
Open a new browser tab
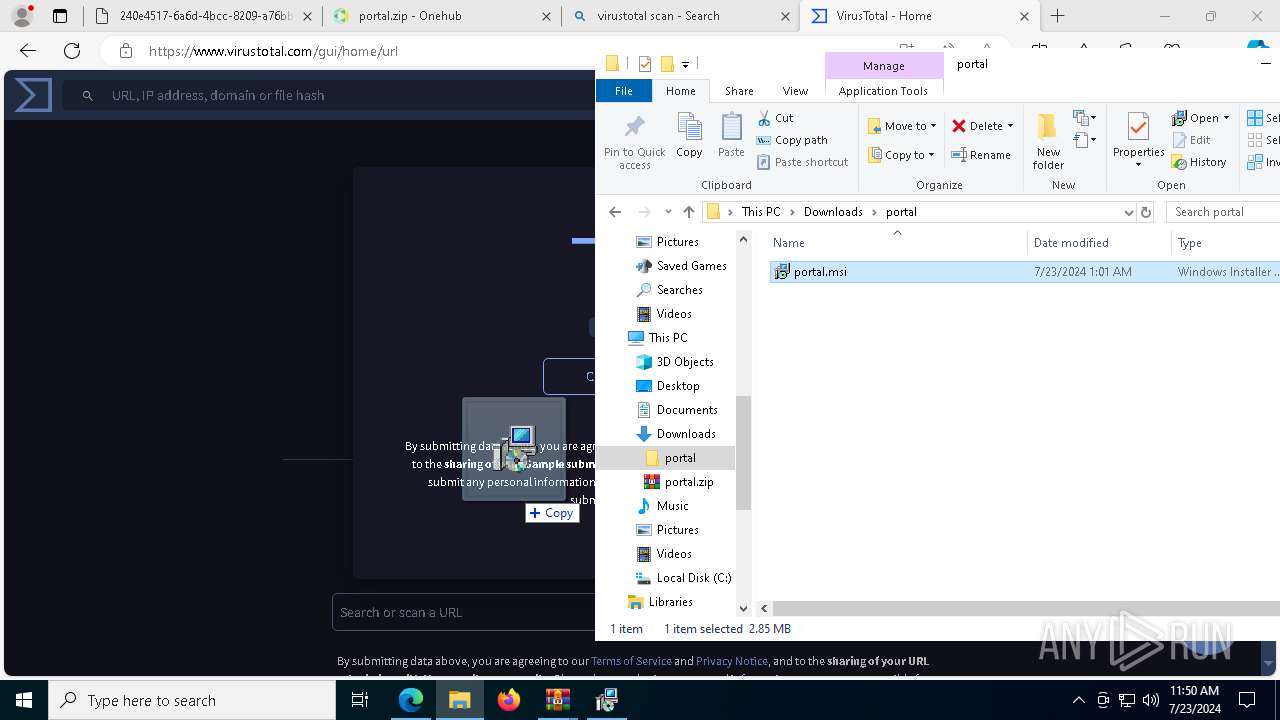coord(1057,16)
